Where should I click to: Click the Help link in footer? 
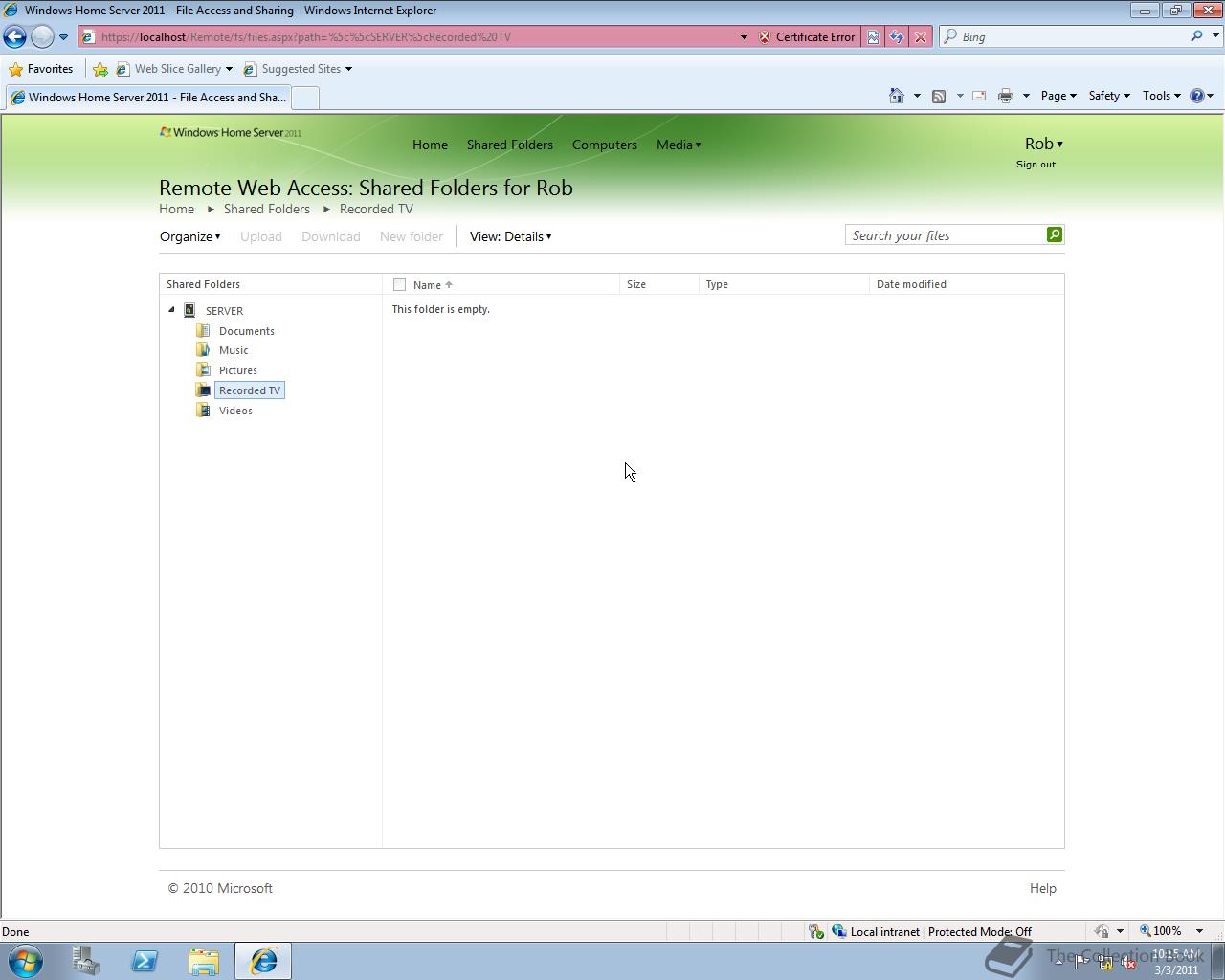tap(1042, 888)
